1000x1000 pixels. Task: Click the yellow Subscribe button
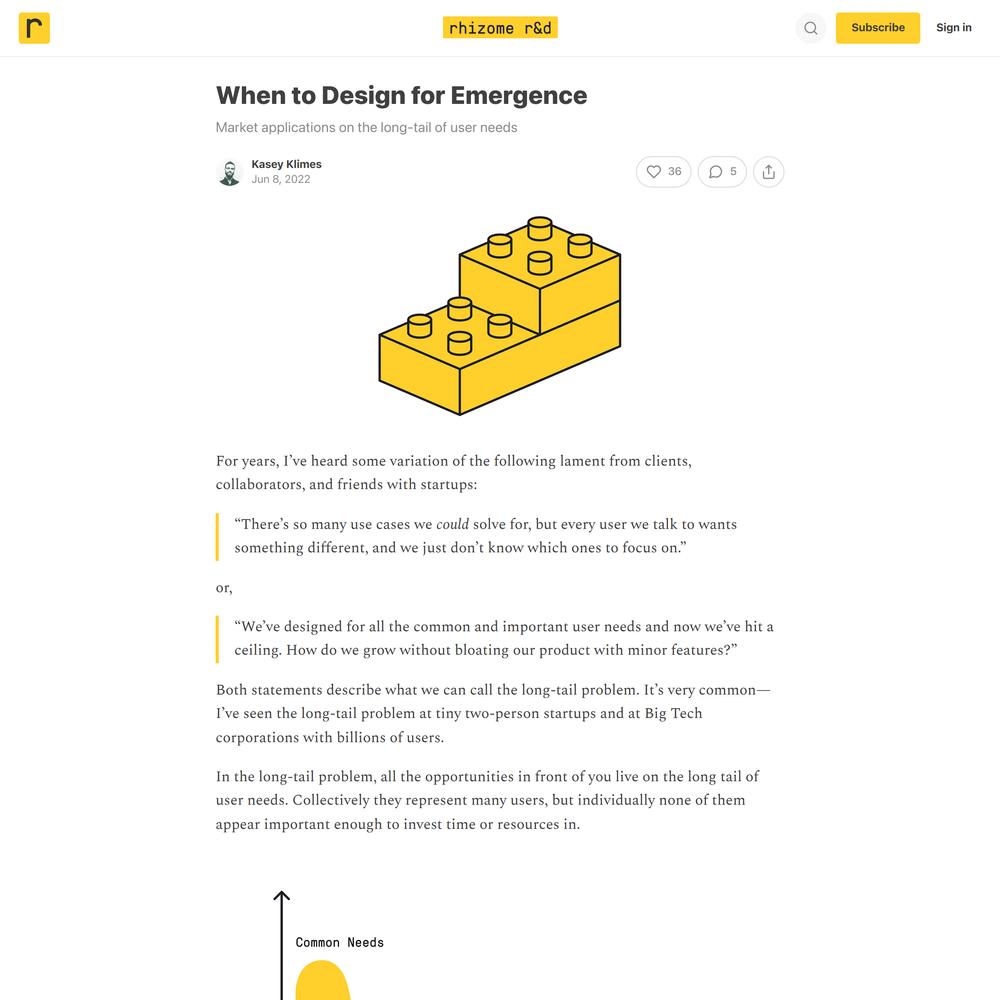coord(878,28)
